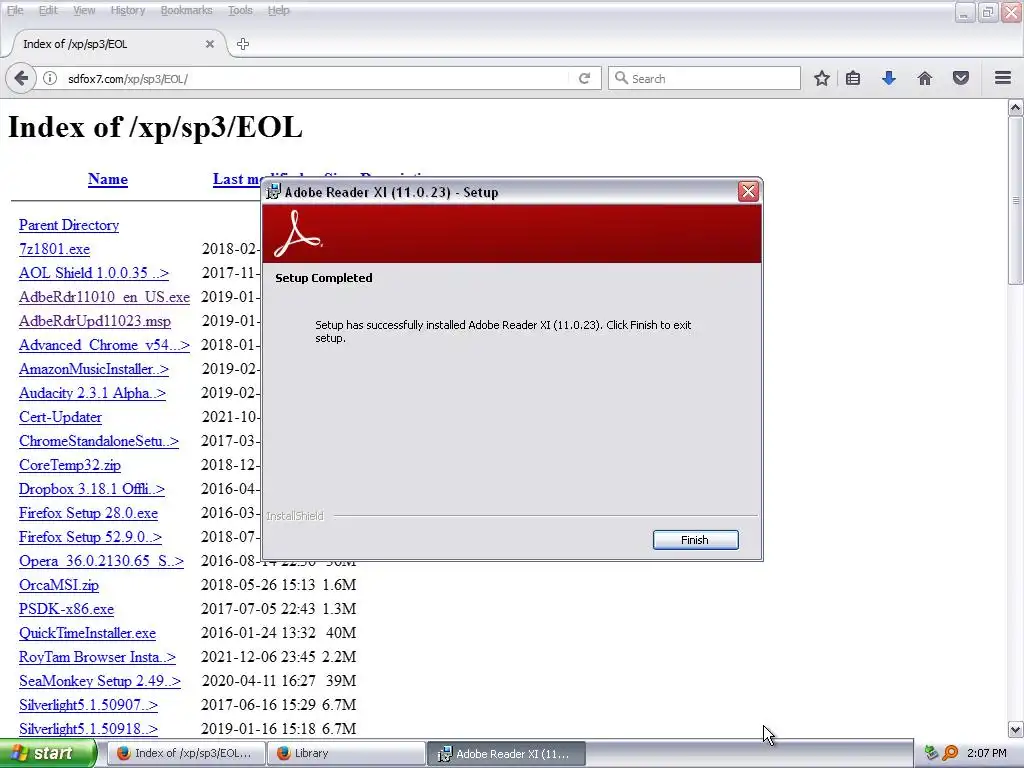Show your bookmarks list icon
Viewport: 1024px width, 768px height.
(x=853, y=78)
